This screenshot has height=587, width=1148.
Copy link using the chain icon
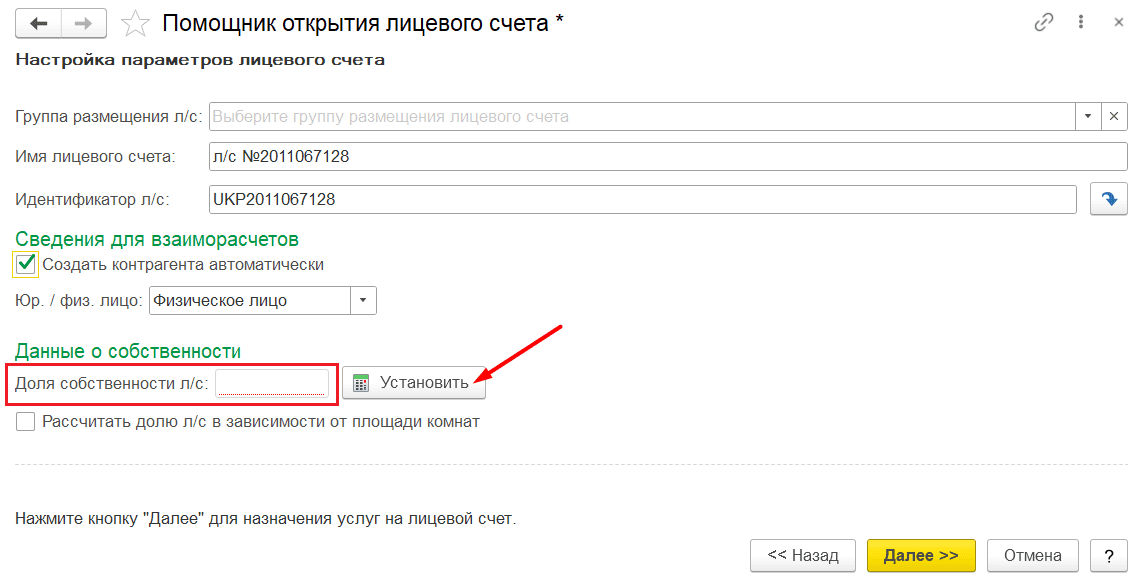click(x=1043, y=23)
